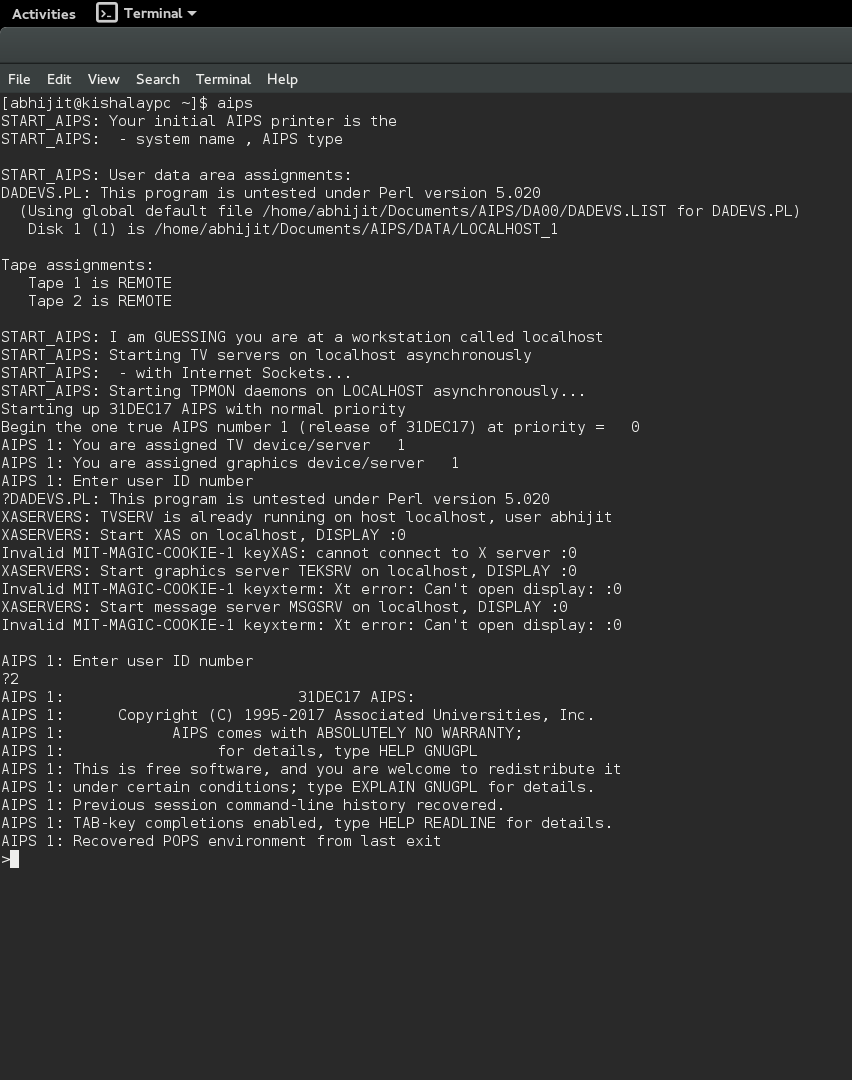This screenshot has height=1080, width=852.
Task: Click the '?2' user ID entry line
Action: (10, 679)
